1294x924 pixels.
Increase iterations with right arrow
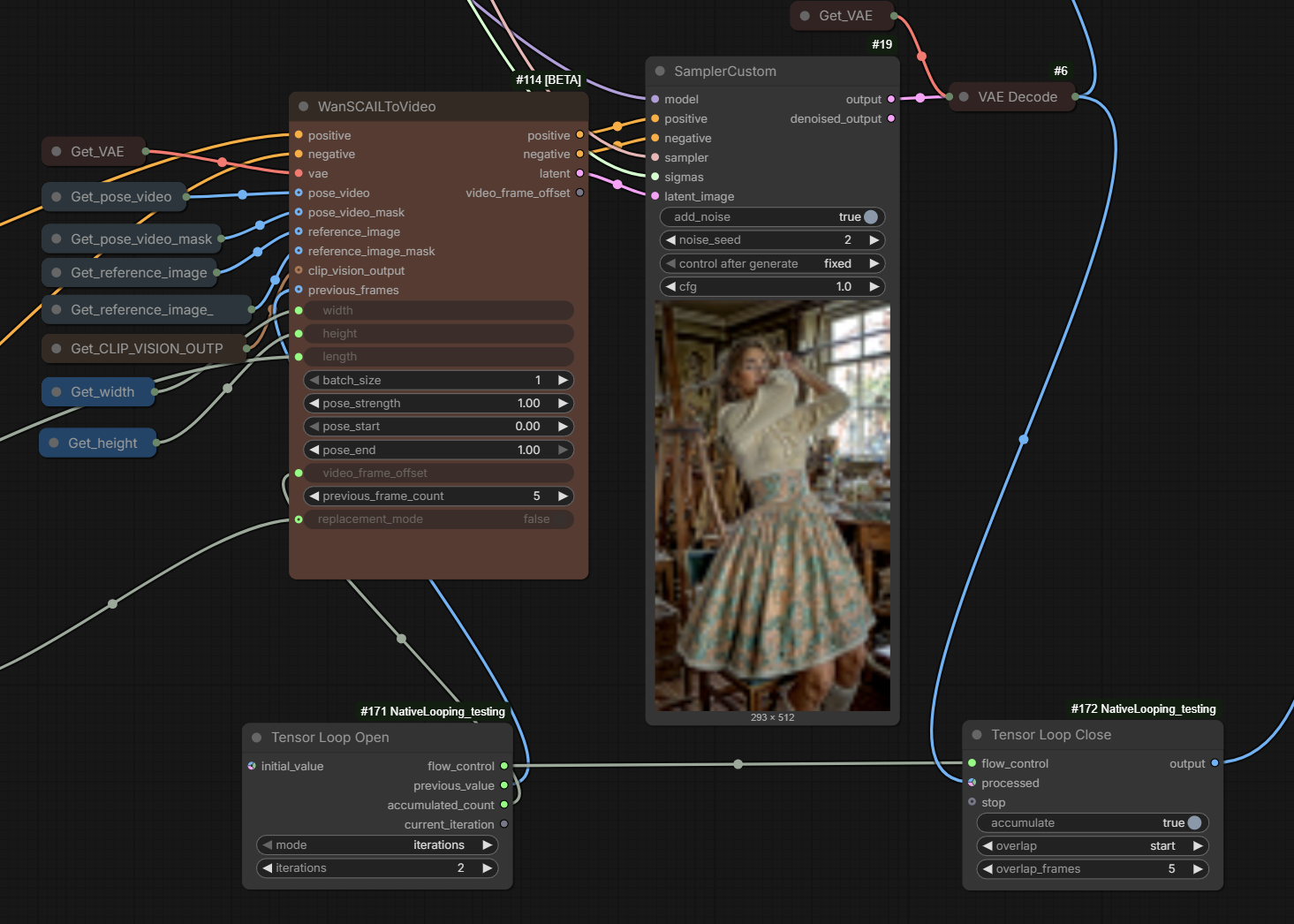487,867
